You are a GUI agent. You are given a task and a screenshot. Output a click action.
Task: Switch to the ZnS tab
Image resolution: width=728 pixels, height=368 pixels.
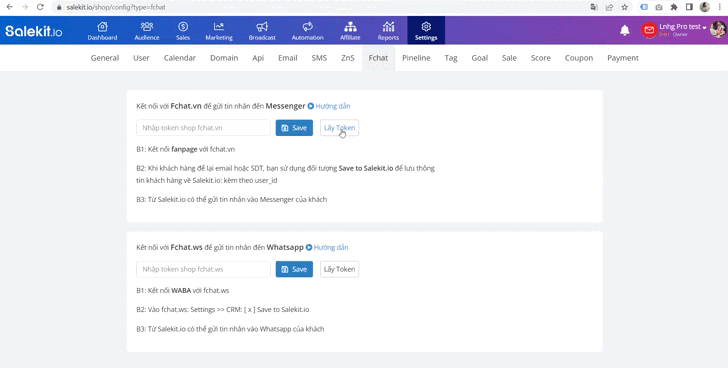tap(348, 58)
